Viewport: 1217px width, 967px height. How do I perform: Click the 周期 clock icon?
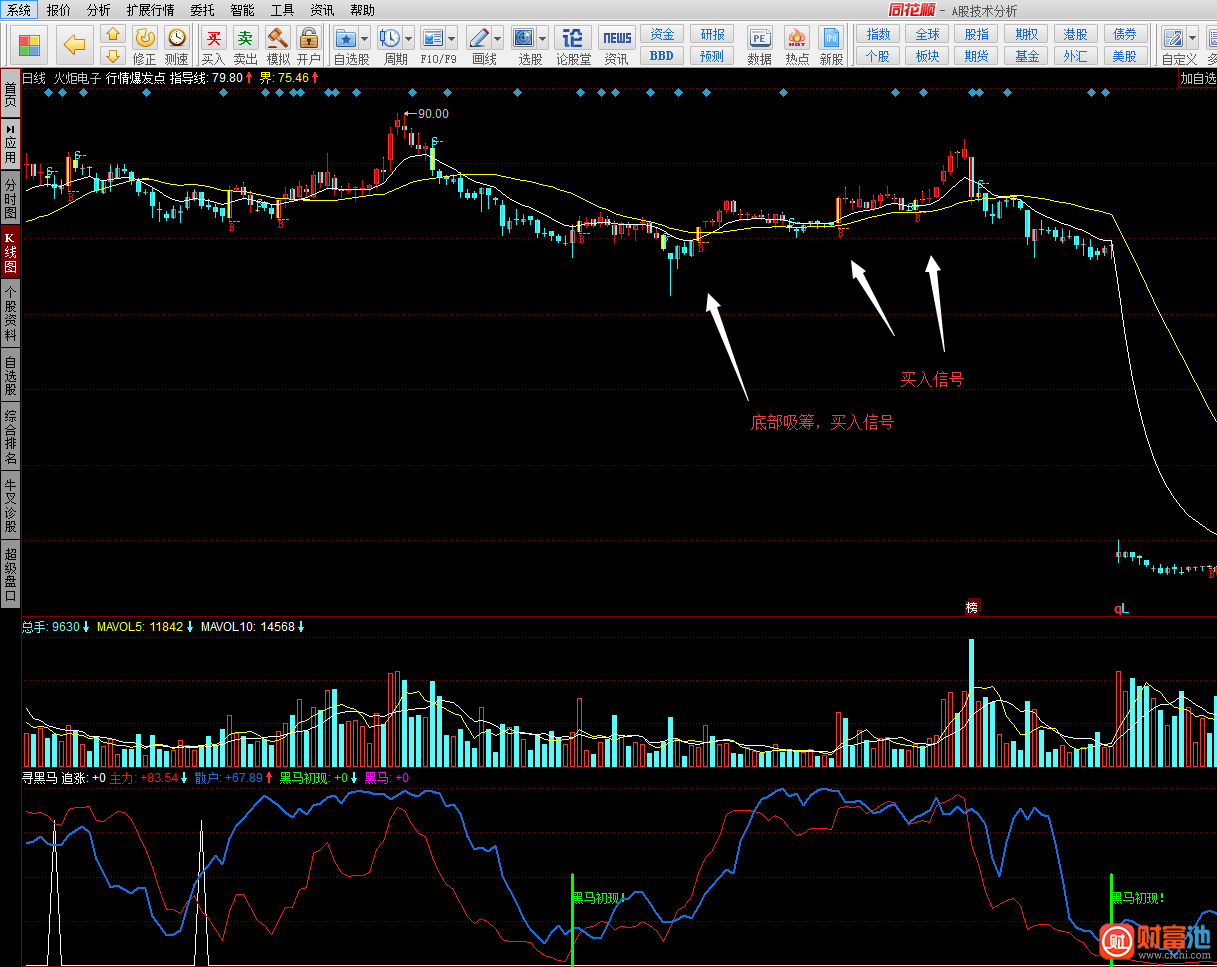coord(389,37)
